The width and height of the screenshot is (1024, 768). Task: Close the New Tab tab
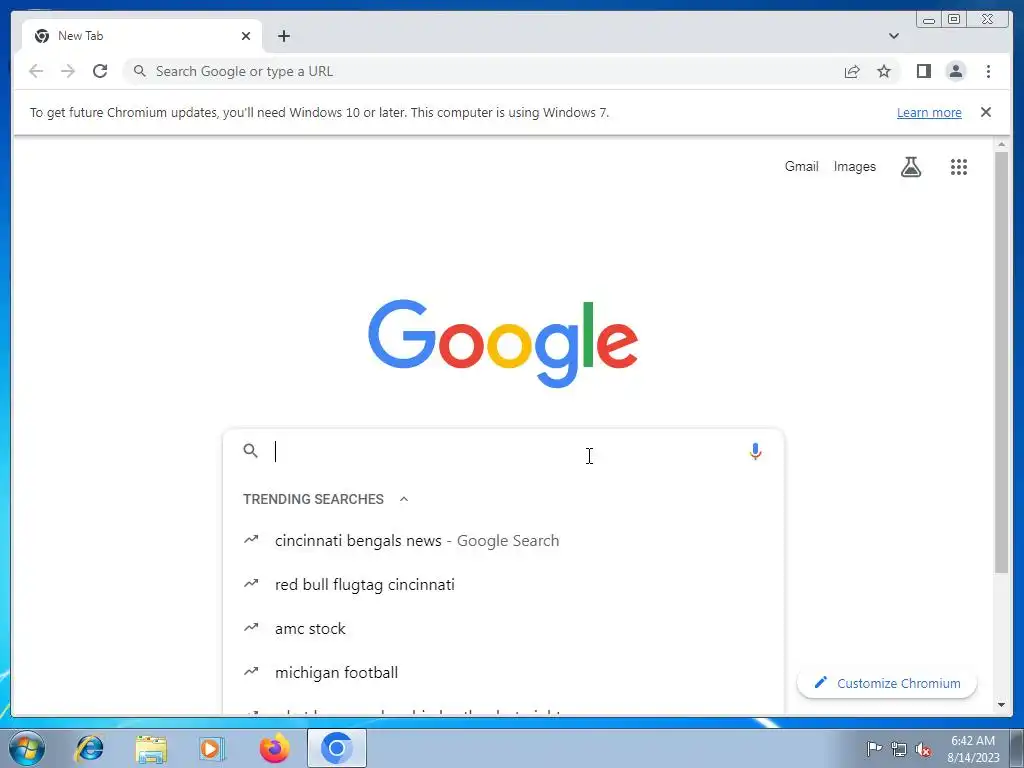click(246, 36)
